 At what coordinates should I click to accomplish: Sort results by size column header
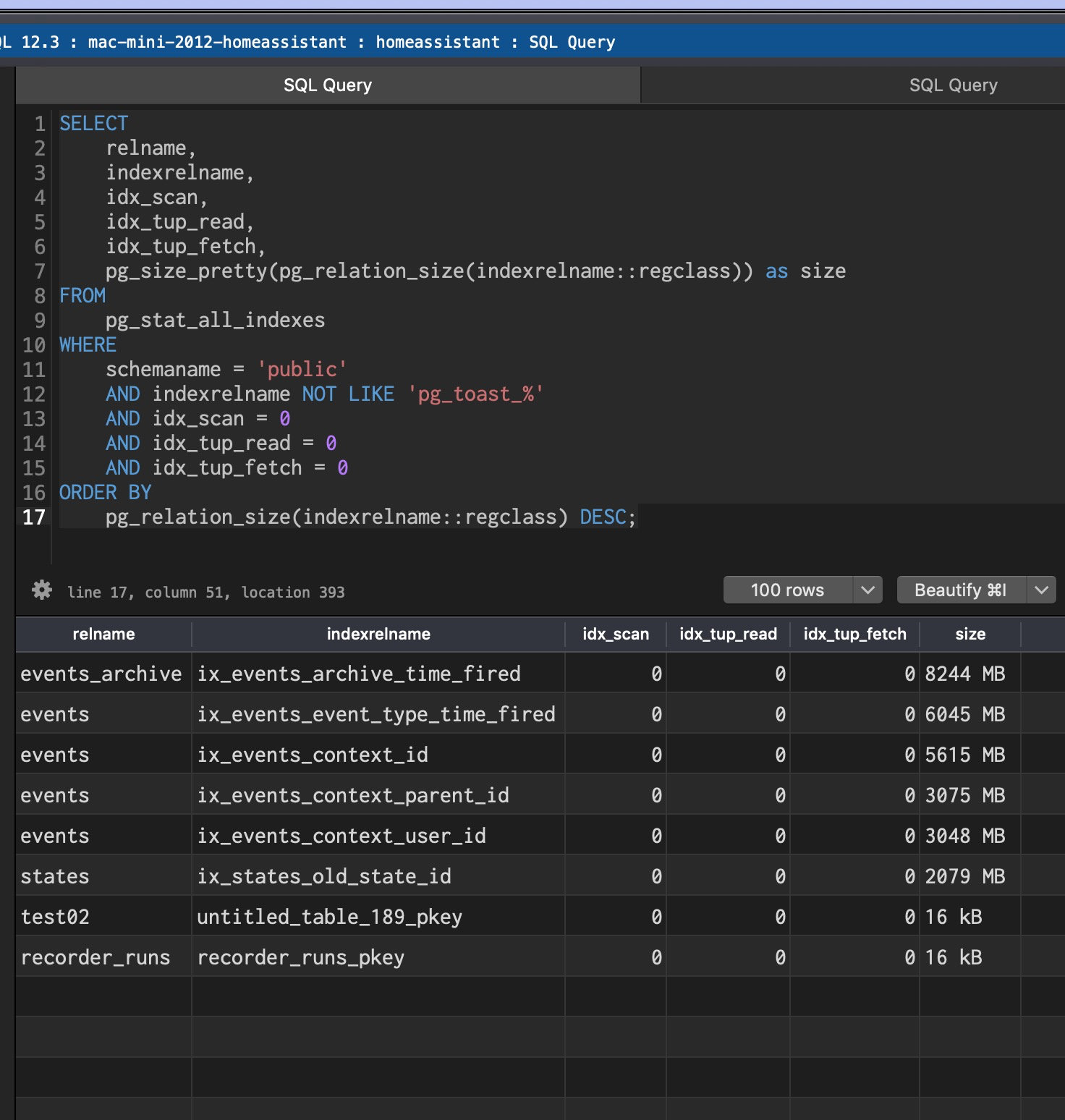pos(970,635)
